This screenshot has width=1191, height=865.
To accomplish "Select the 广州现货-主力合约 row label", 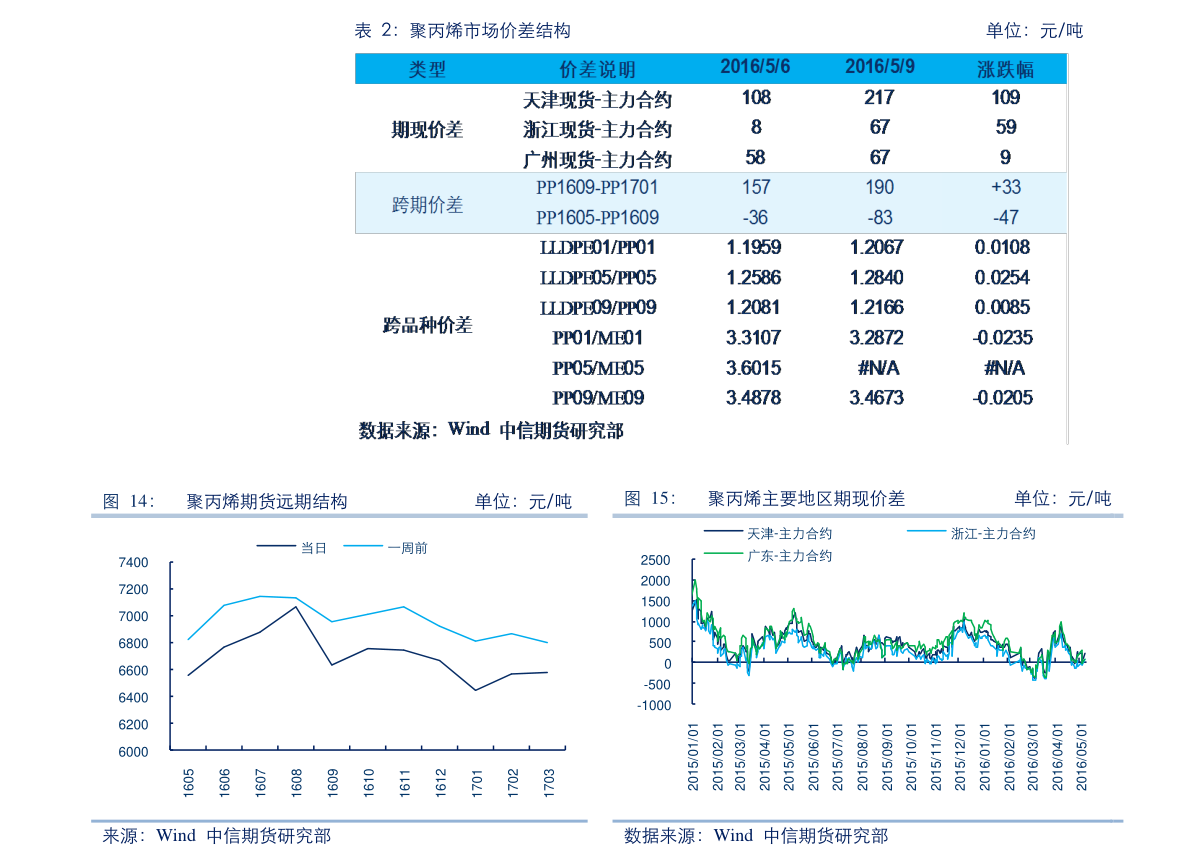I will click(597, 159).
